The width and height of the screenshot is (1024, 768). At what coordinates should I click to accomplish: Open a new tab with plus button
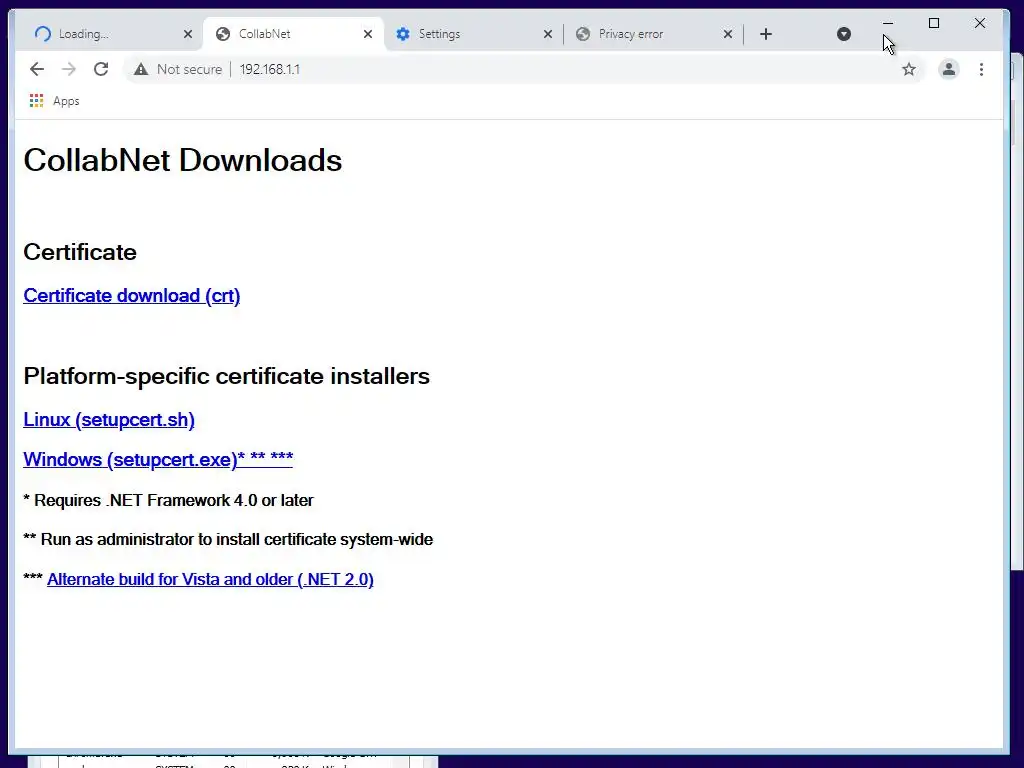point(766,34)
